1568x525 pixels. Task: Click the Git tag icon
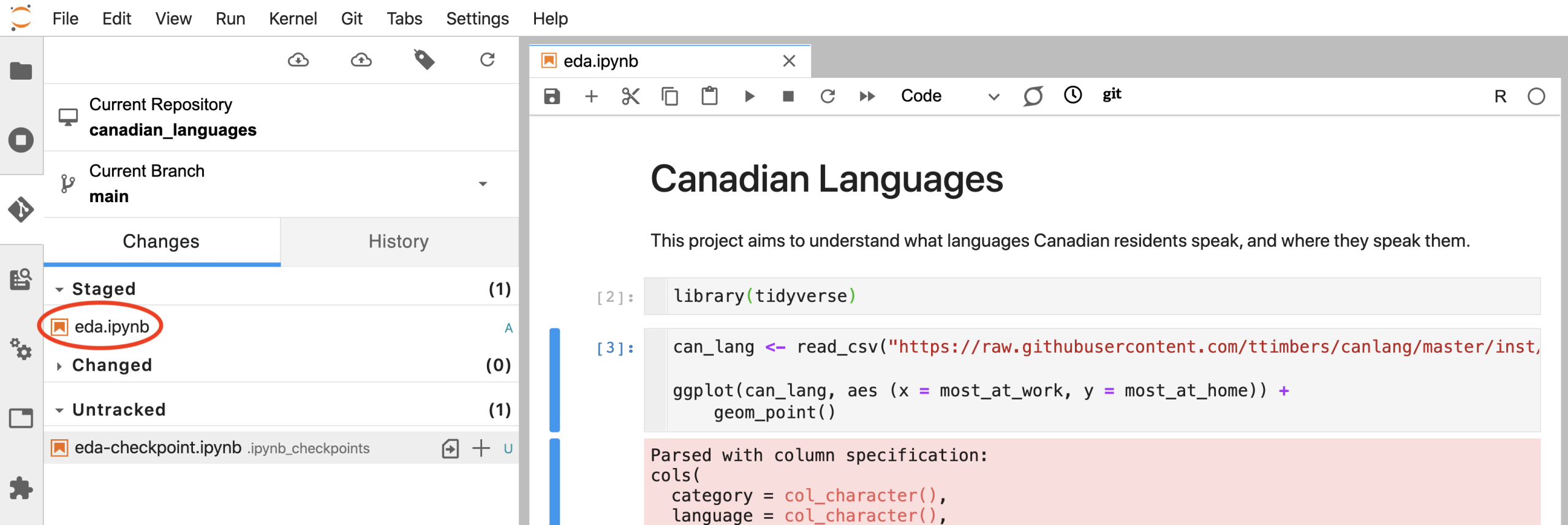pyautogui.click(x=424, y=59)
